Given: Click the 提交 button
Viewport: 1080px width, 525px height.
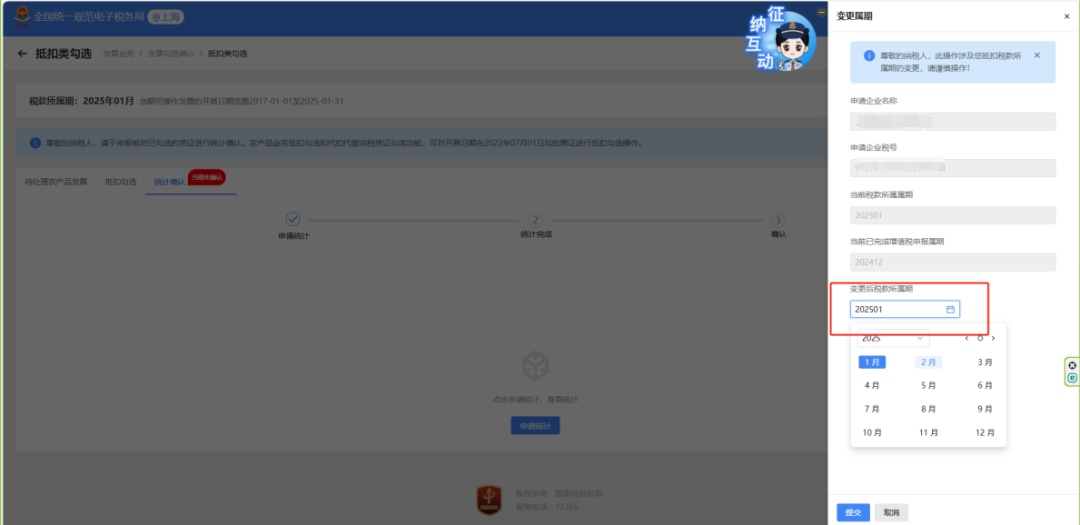Looking at the screenshot, I should tap(853, 513).
